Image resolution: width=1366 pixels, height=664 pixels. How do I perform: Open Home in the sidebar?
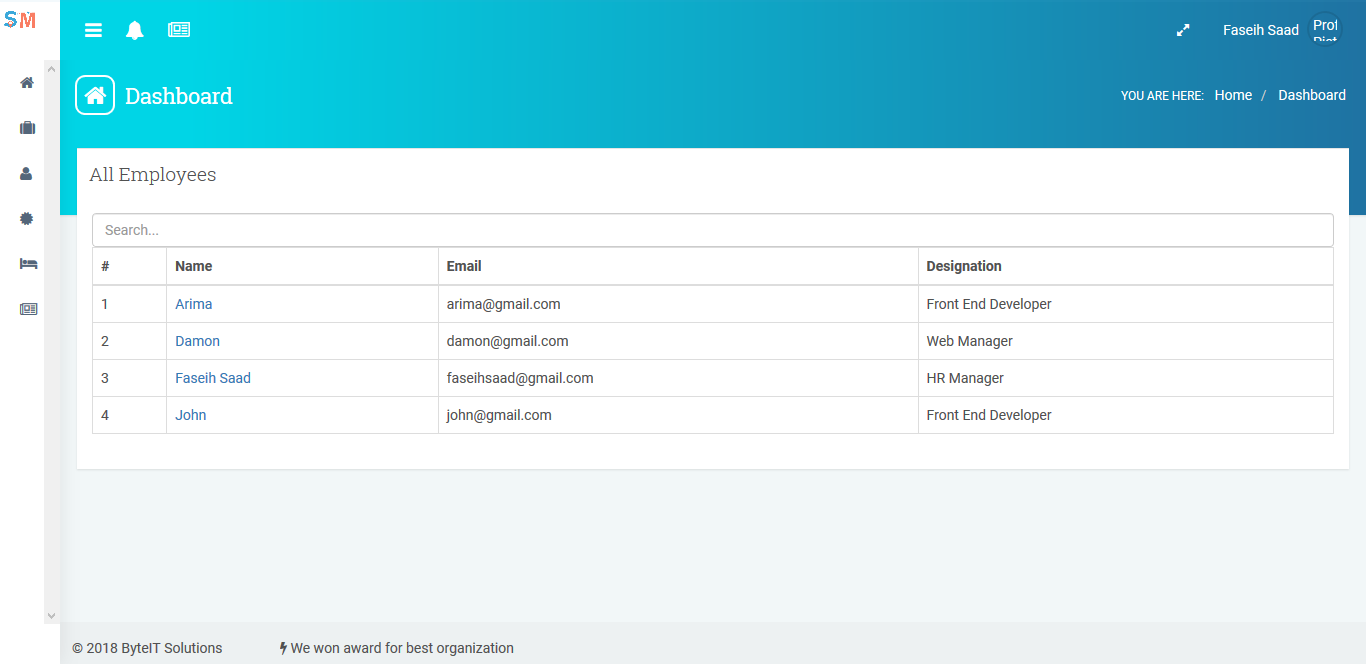[27, 83]
